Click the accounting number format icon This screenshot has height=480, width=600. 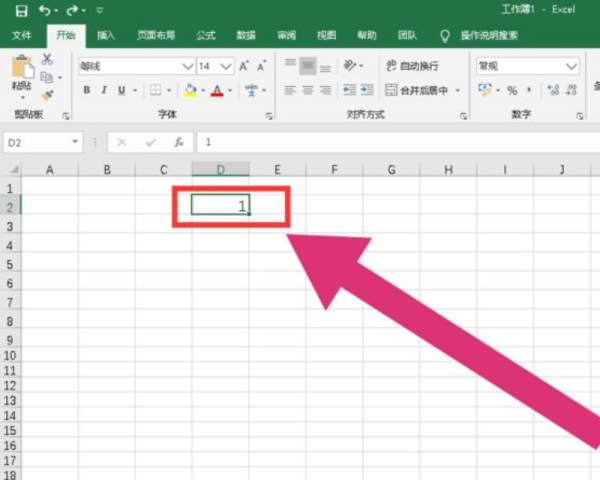485,90
